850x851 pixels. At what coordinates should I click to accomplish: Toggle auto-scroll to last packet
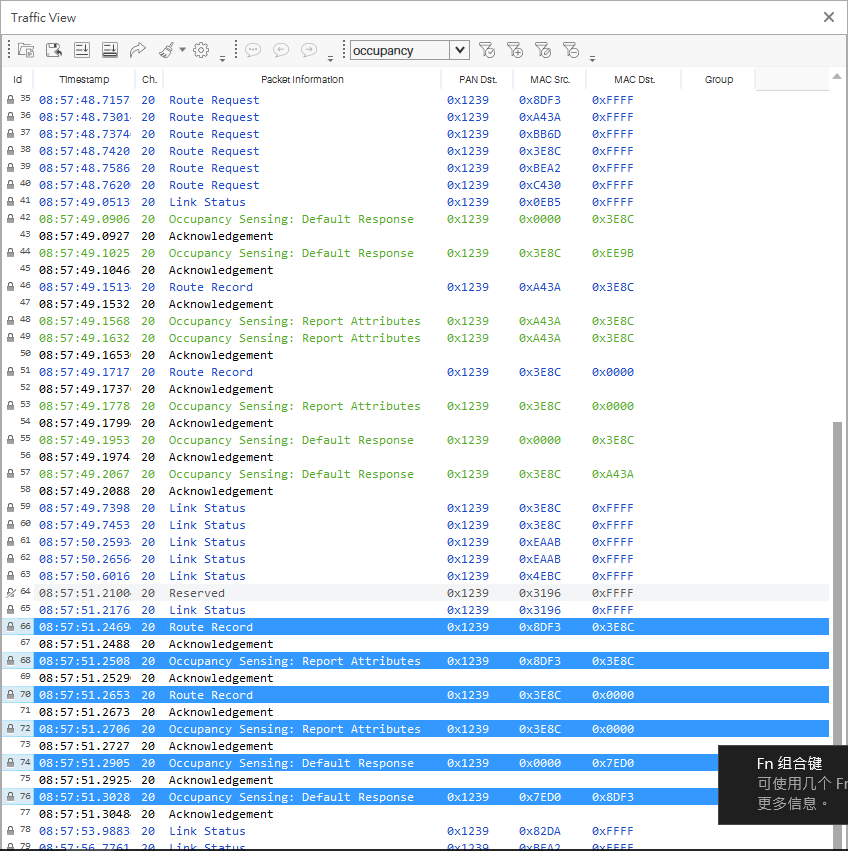82,50
